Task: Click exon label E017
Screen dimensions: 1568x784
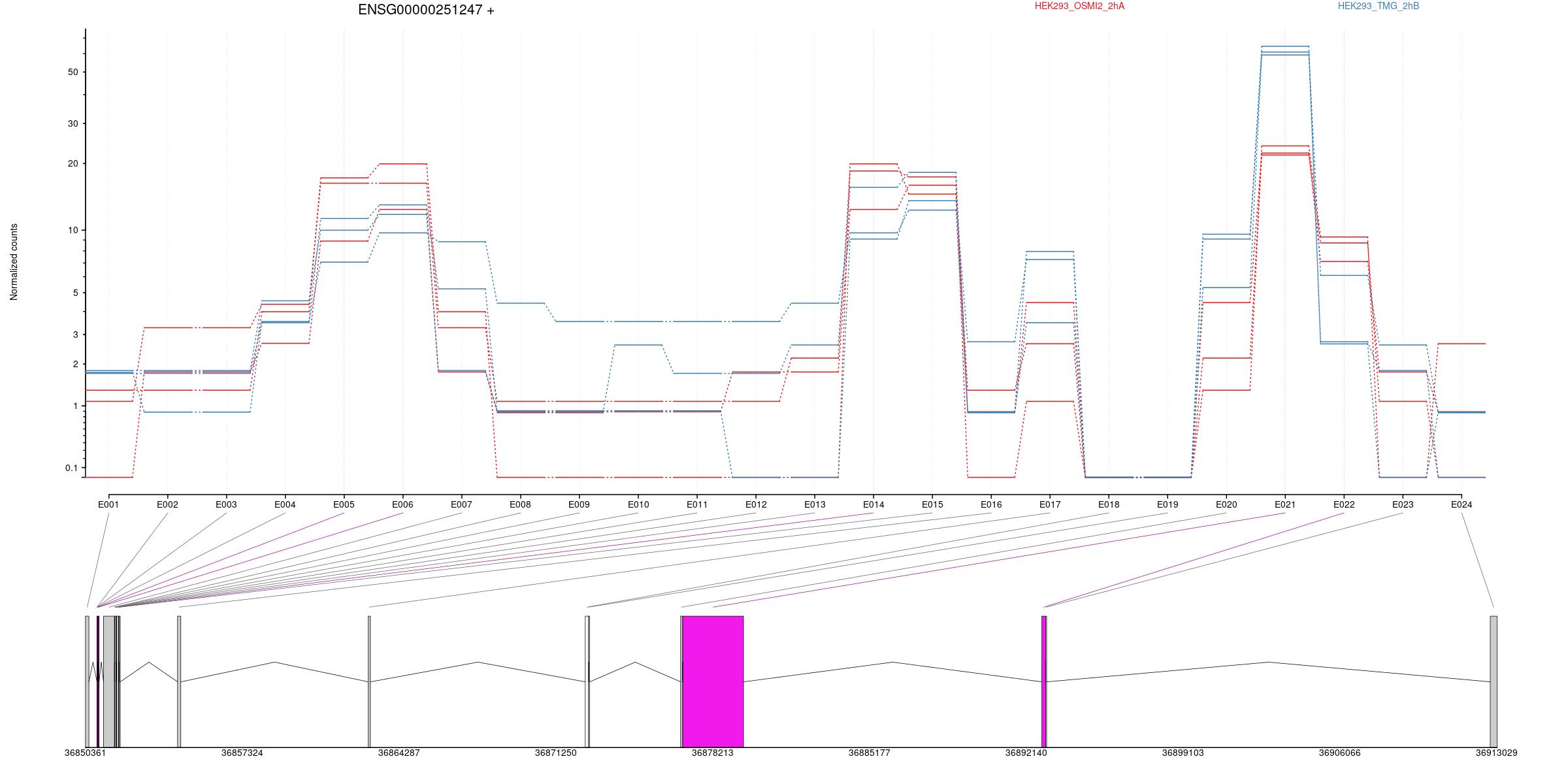Action: (x=1050, y=504)
